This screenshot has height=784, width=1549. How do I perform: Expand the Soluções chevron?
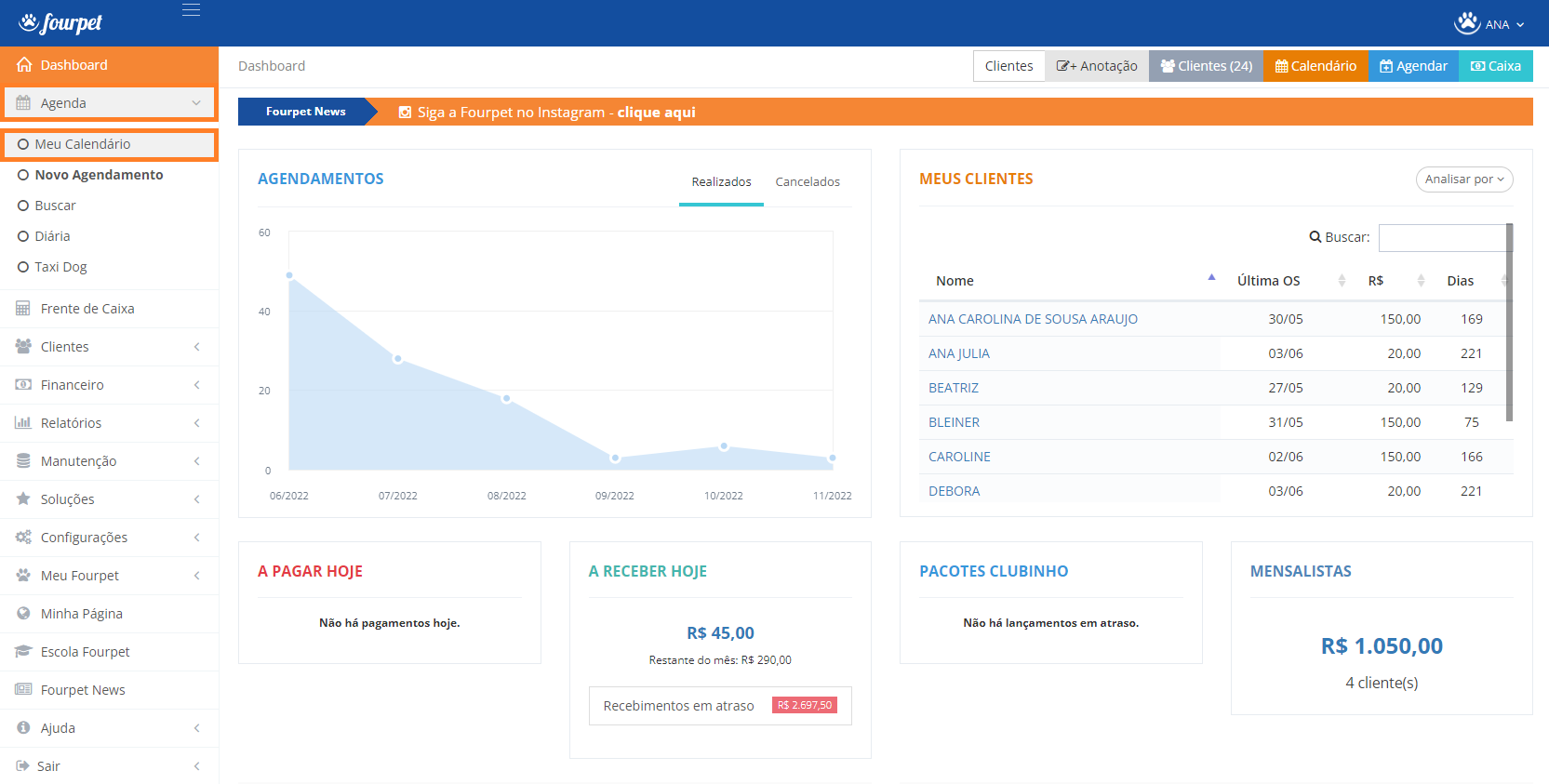click(197, 499)
